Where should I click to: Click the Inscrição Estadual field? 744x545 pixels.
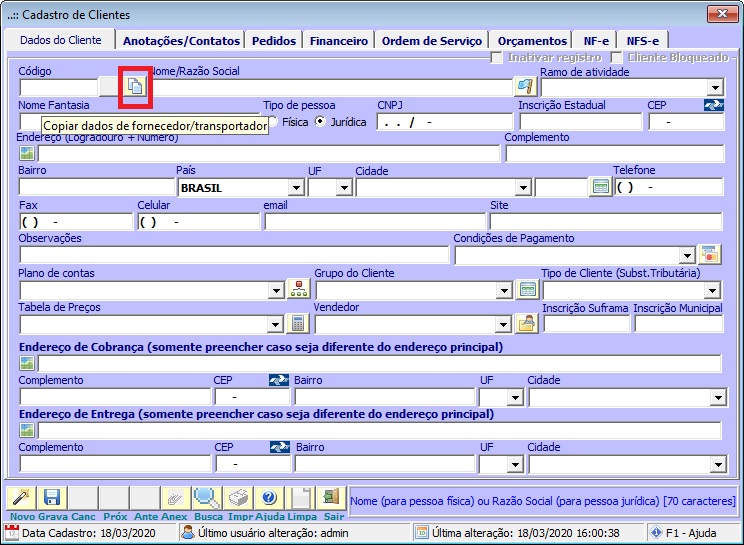580,122
